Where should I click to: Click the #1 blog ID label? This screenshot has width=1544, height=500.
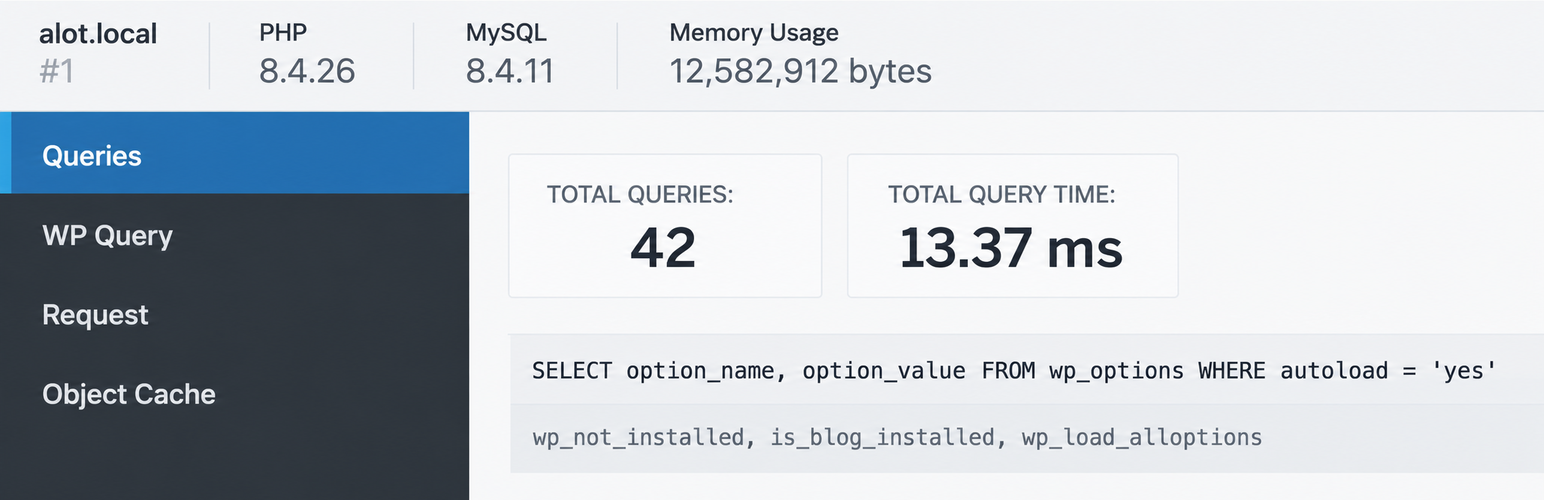[x=56, y=72]
